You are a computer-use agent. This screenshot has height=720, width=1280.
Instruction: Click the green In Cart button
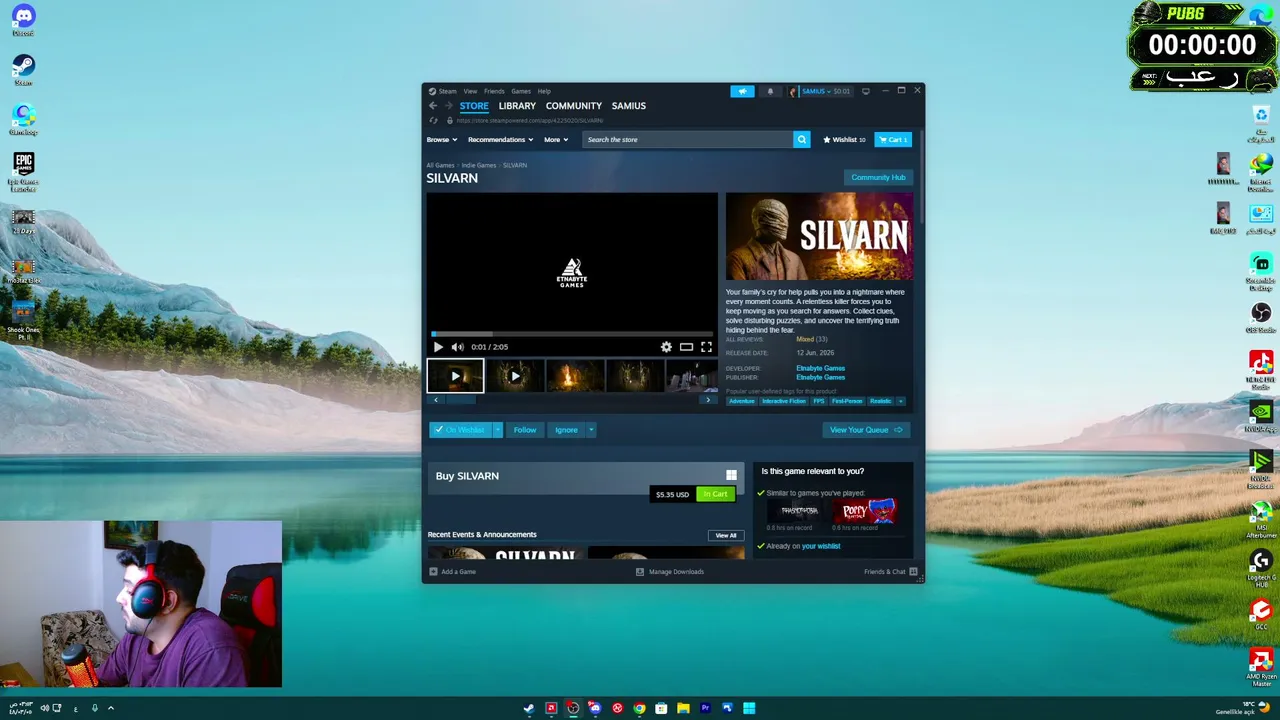pyautogui.click(x=715, y=494)
